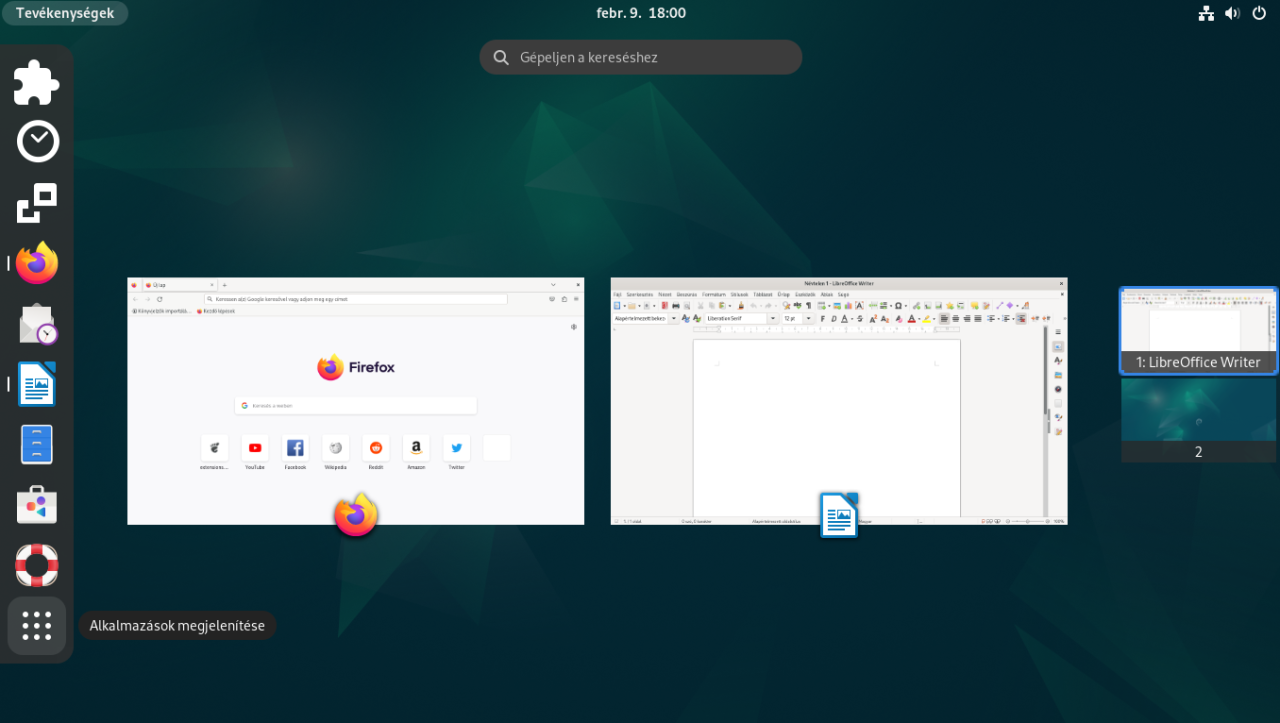
Task: Click the volume speaker icon in top bar
Action: point(1232,13)
